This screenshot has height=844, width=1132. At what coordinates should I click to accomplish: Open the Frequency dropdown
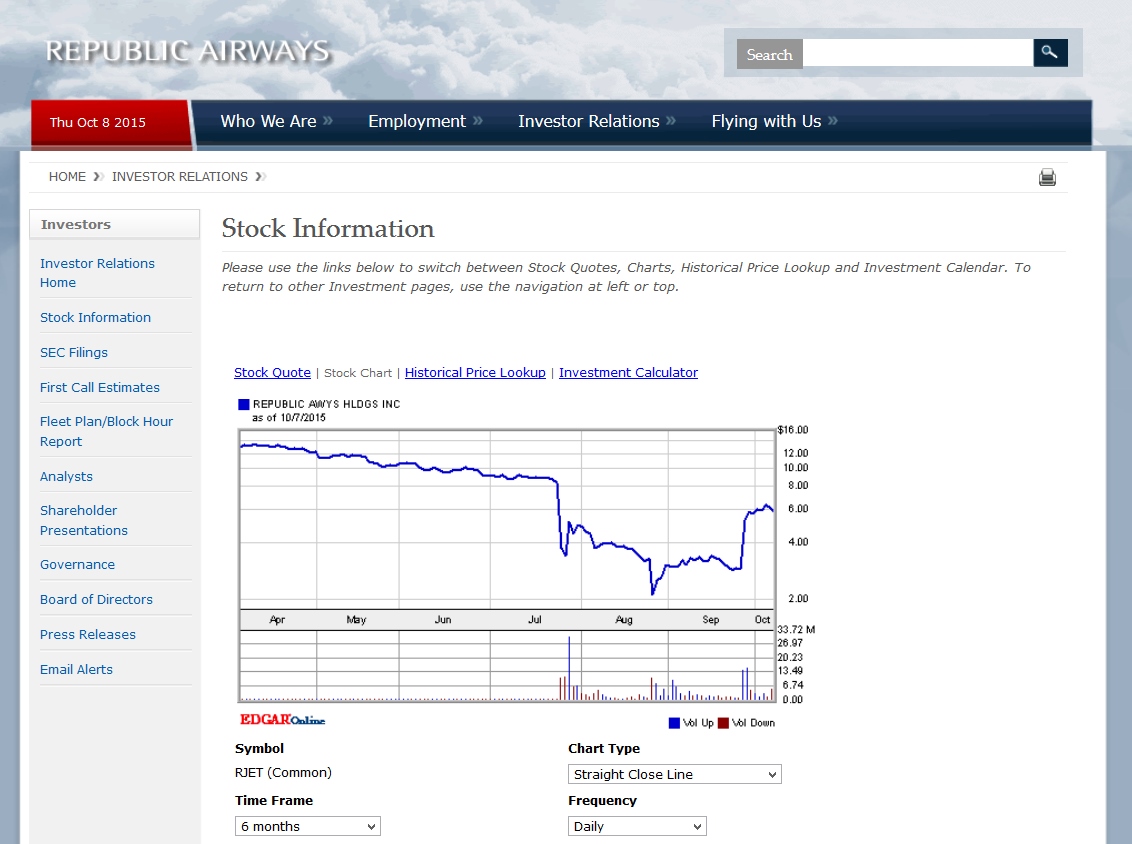[637, 825]
